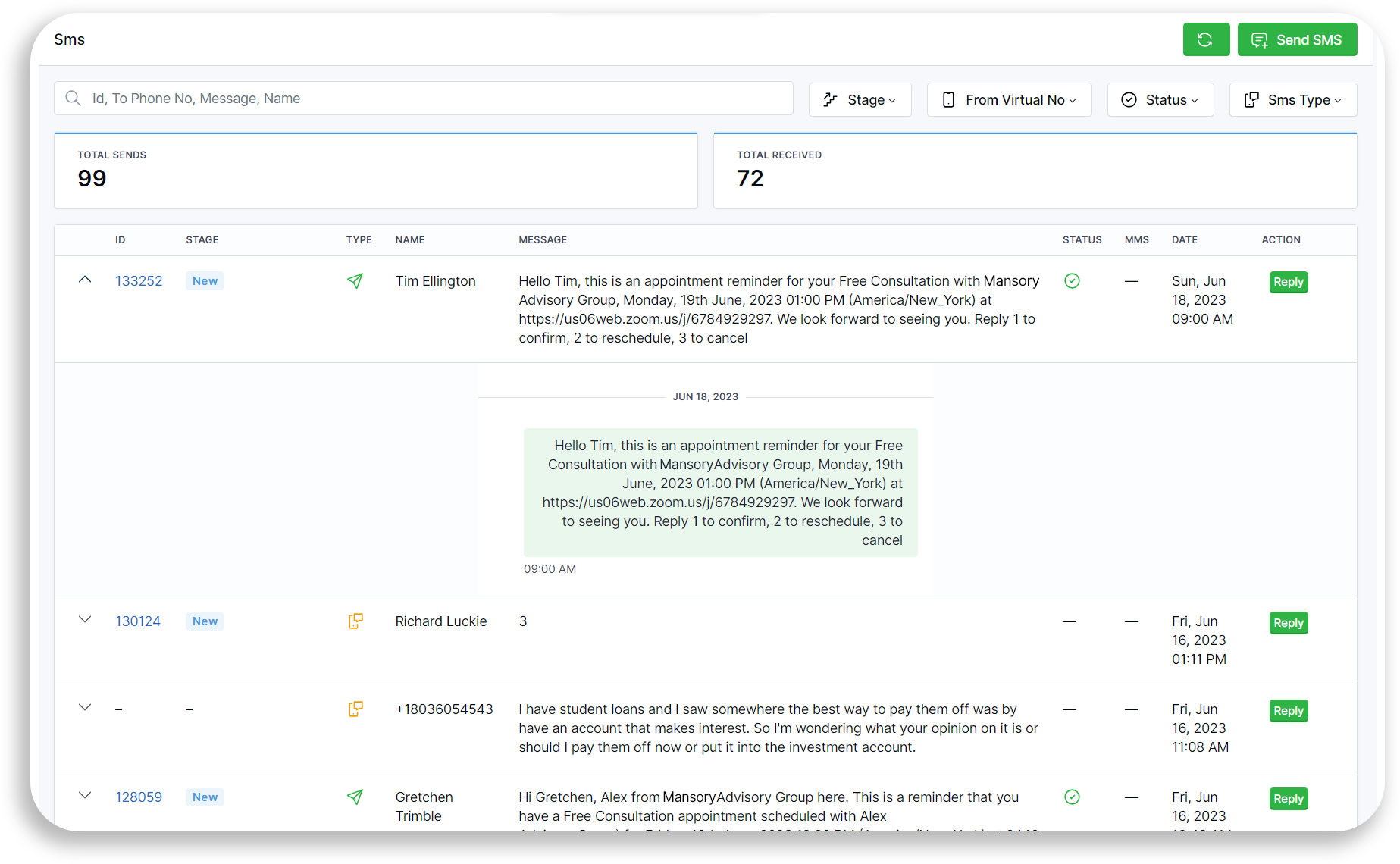This screenshot has height=864, width=1400.
Task: Open conversation ID 133252
Action: [x=139, y=280]
